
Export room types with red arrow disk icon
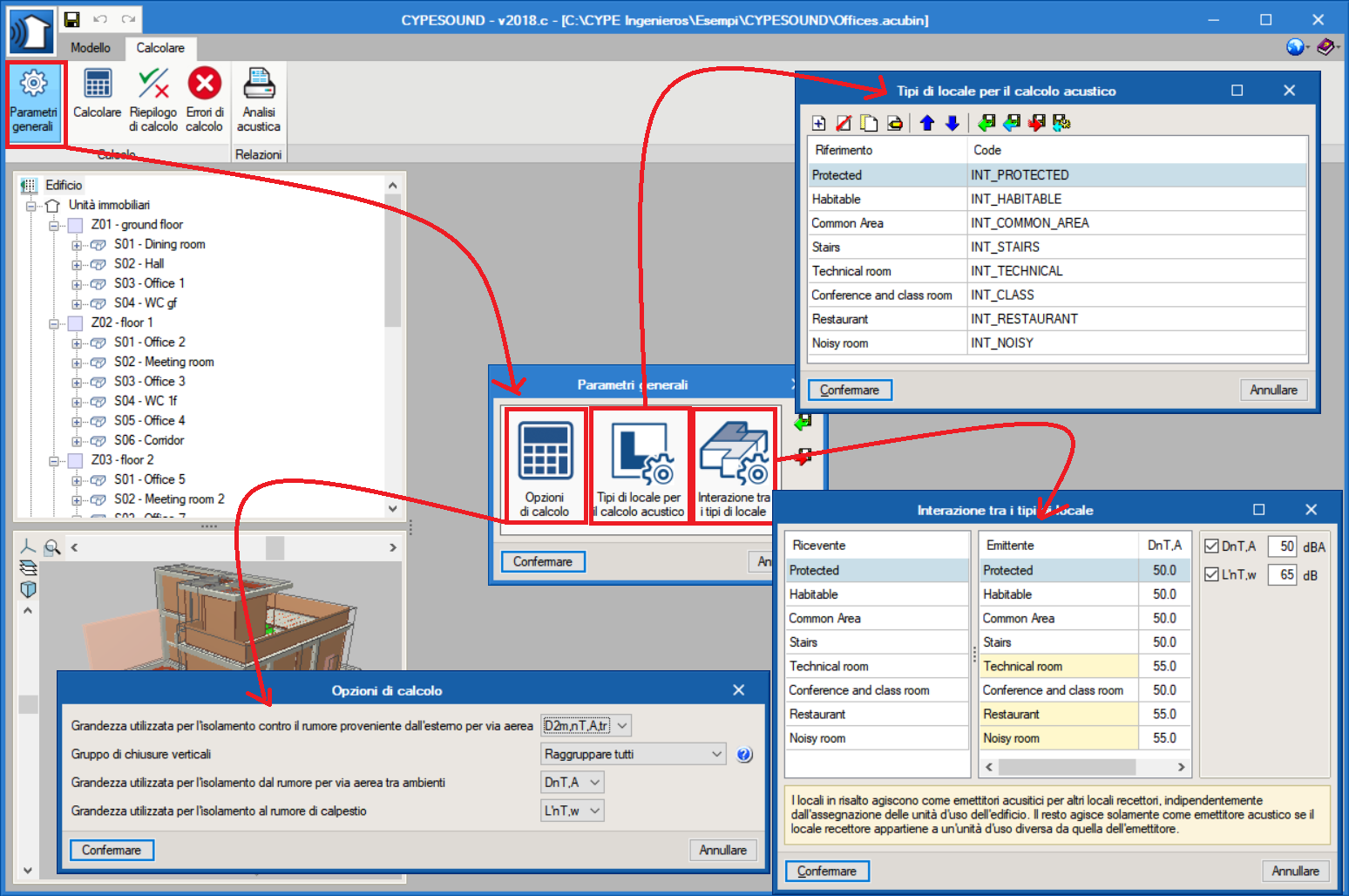1036,123
